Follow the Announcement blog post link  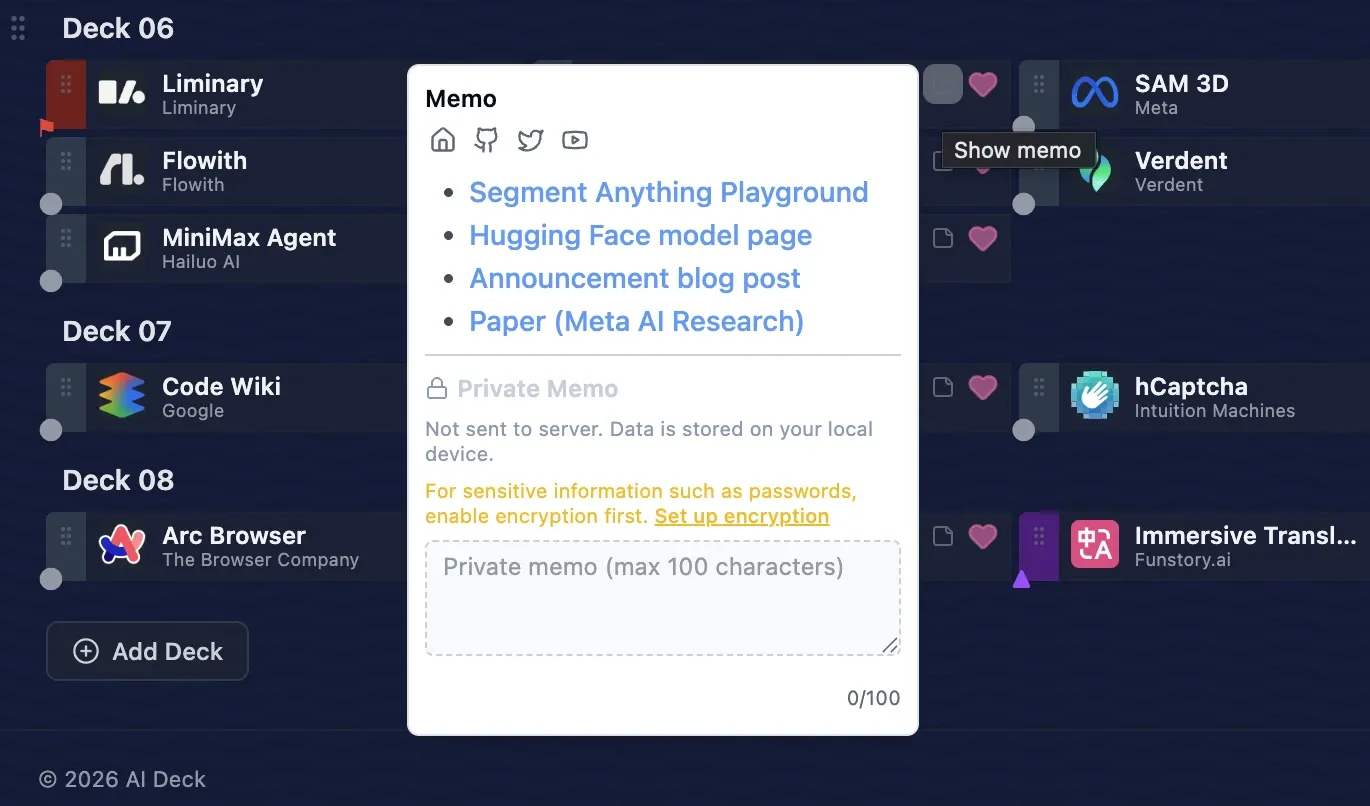(635, 278)
